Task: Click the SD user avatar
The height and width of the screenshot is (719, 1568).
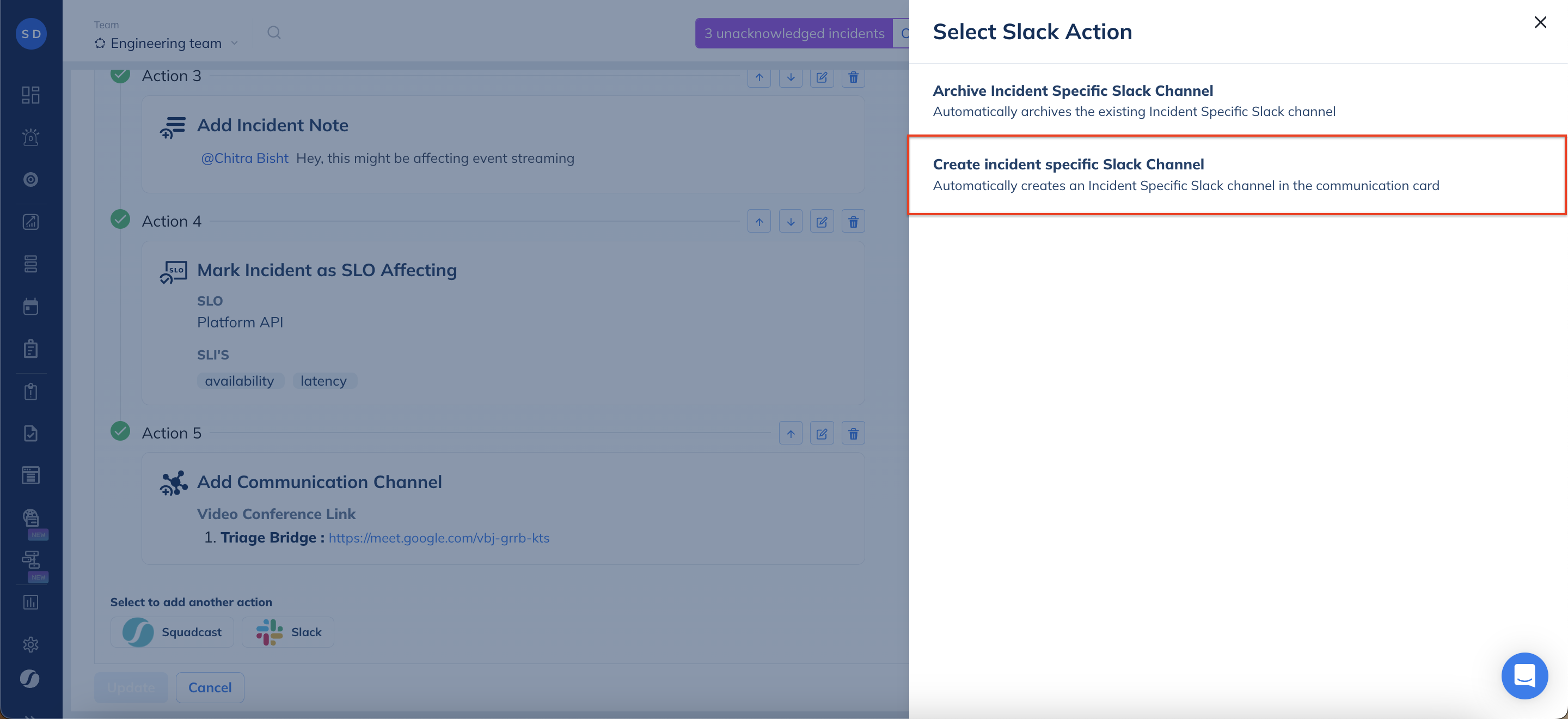Action: coord(31,33)
